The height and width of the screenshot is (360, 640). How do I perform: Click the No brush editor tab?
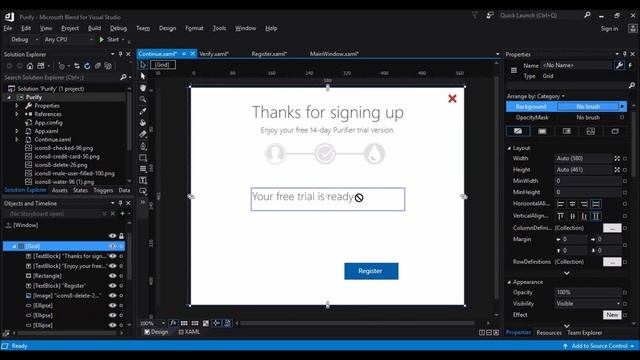518,131
